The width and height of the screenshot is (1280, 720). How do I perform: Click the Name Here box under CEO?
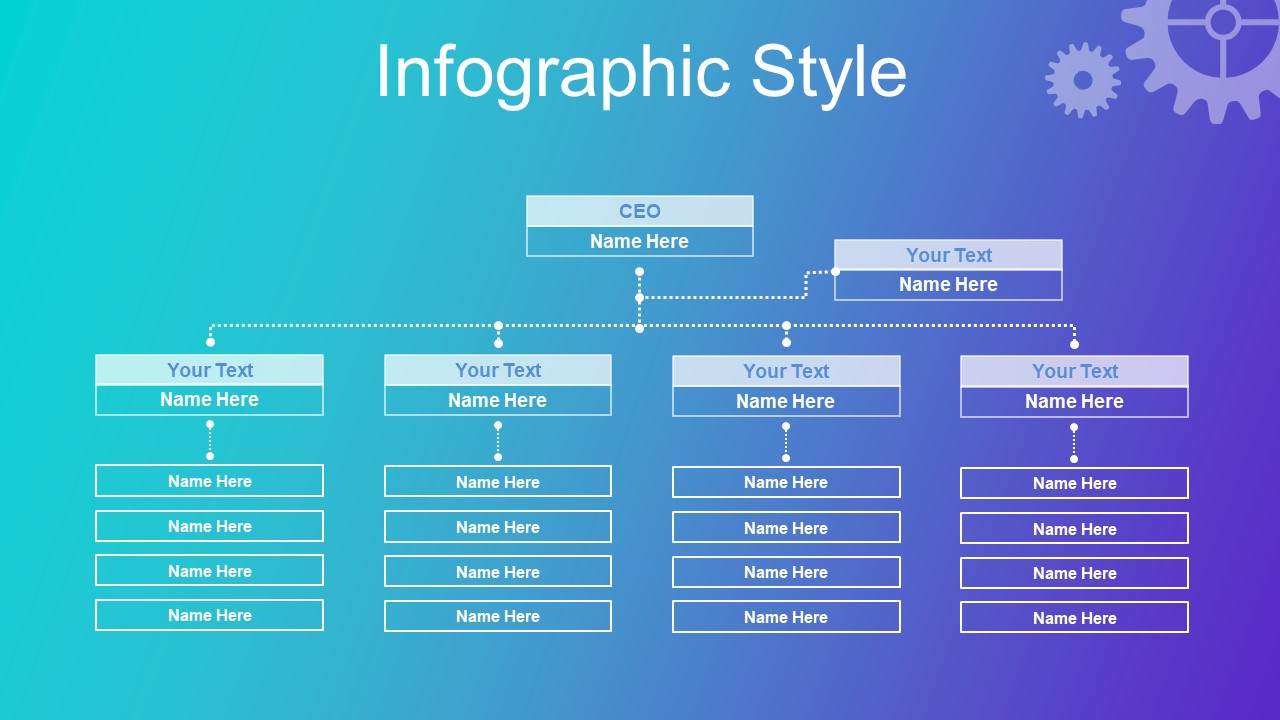(640, 241)
